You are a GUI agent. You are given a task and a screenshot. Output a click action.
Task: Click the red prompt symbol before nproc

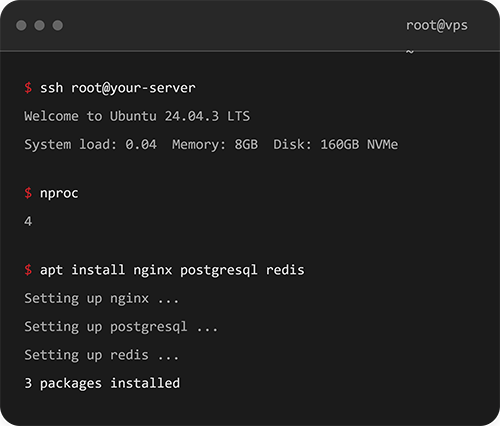tap(28, 193)
